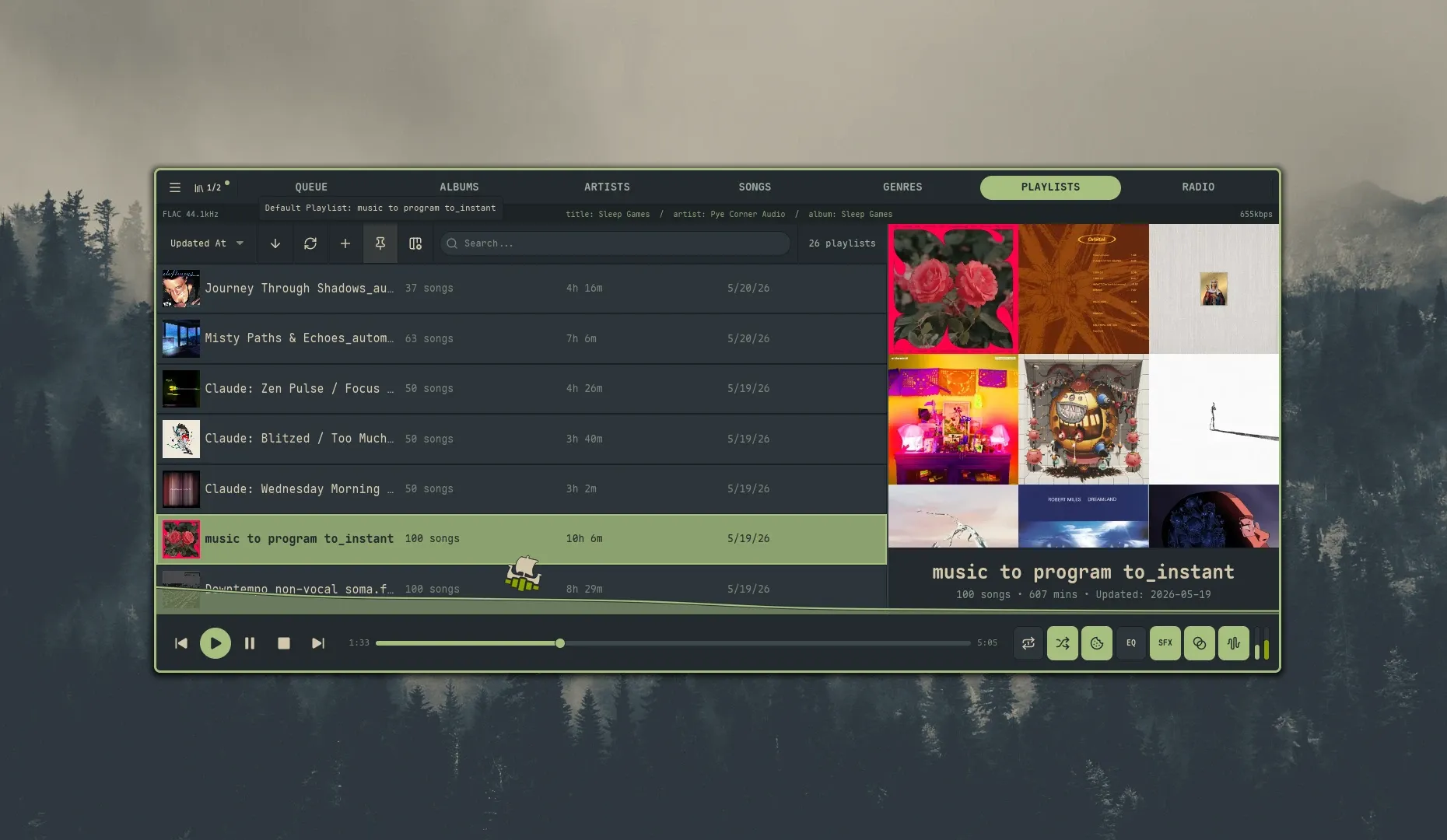Click the 10h 6m duration cell

click(x=584, y=539)
